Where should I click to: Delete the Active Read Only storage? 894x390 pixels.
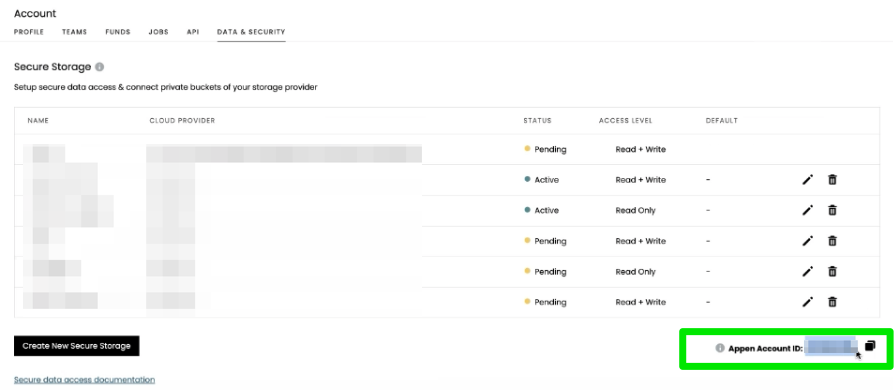click(832, 210)
